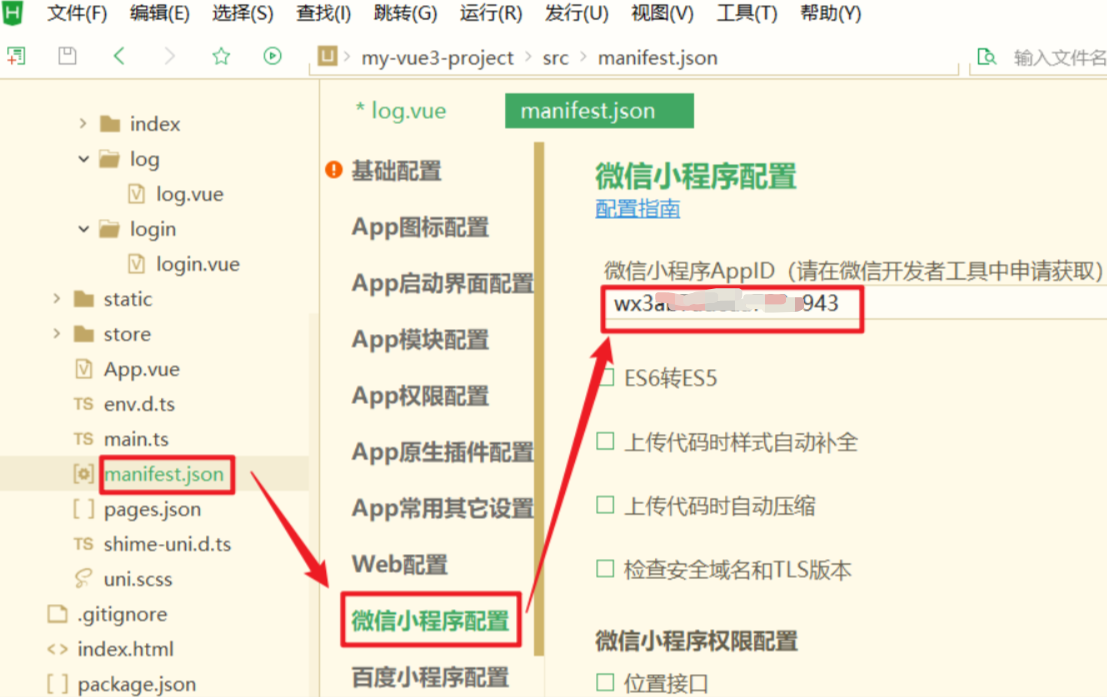Select 百度小程序配置 section

[x=430, y=677]
